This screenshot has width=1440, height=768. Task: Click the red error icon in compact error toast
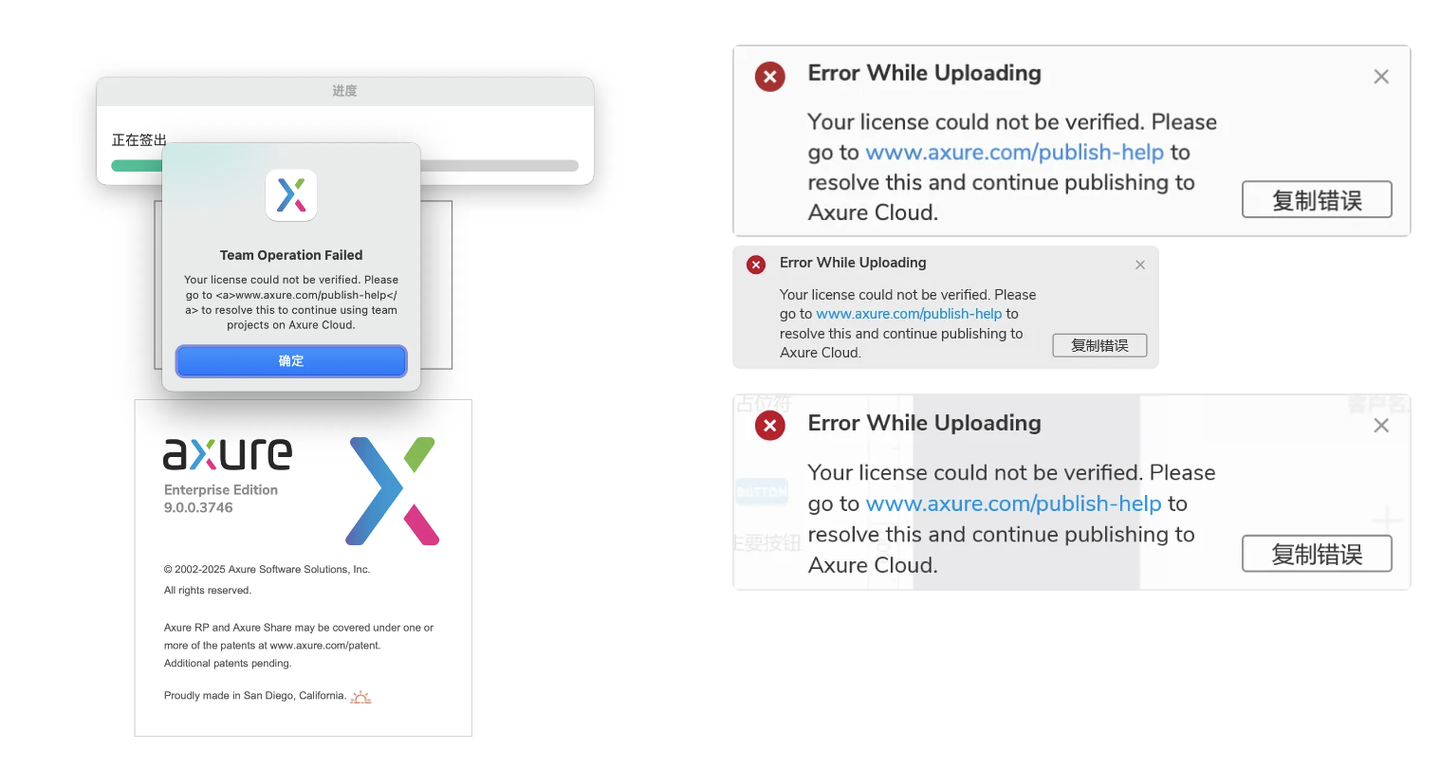pos(755,264)
